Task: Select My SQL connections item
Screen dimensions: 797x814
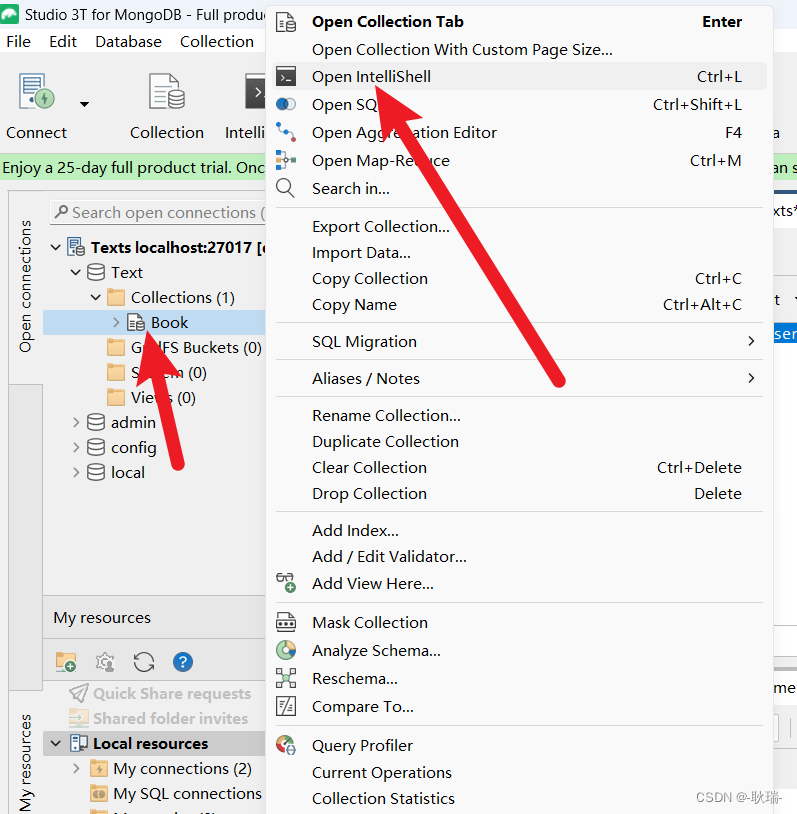Action: pos(177,793)
